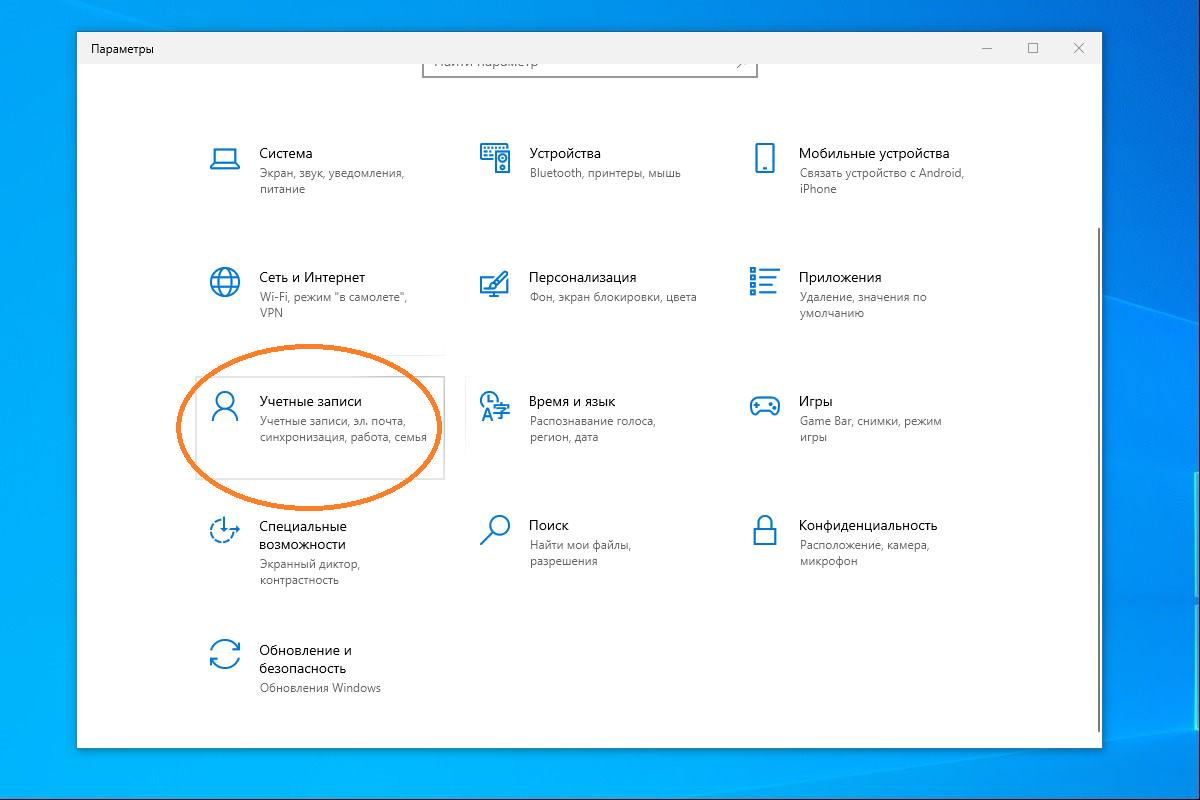Select the Время и язык heading
The height and width of the screenshot is (800, 1200).
[x=572, y=402]
